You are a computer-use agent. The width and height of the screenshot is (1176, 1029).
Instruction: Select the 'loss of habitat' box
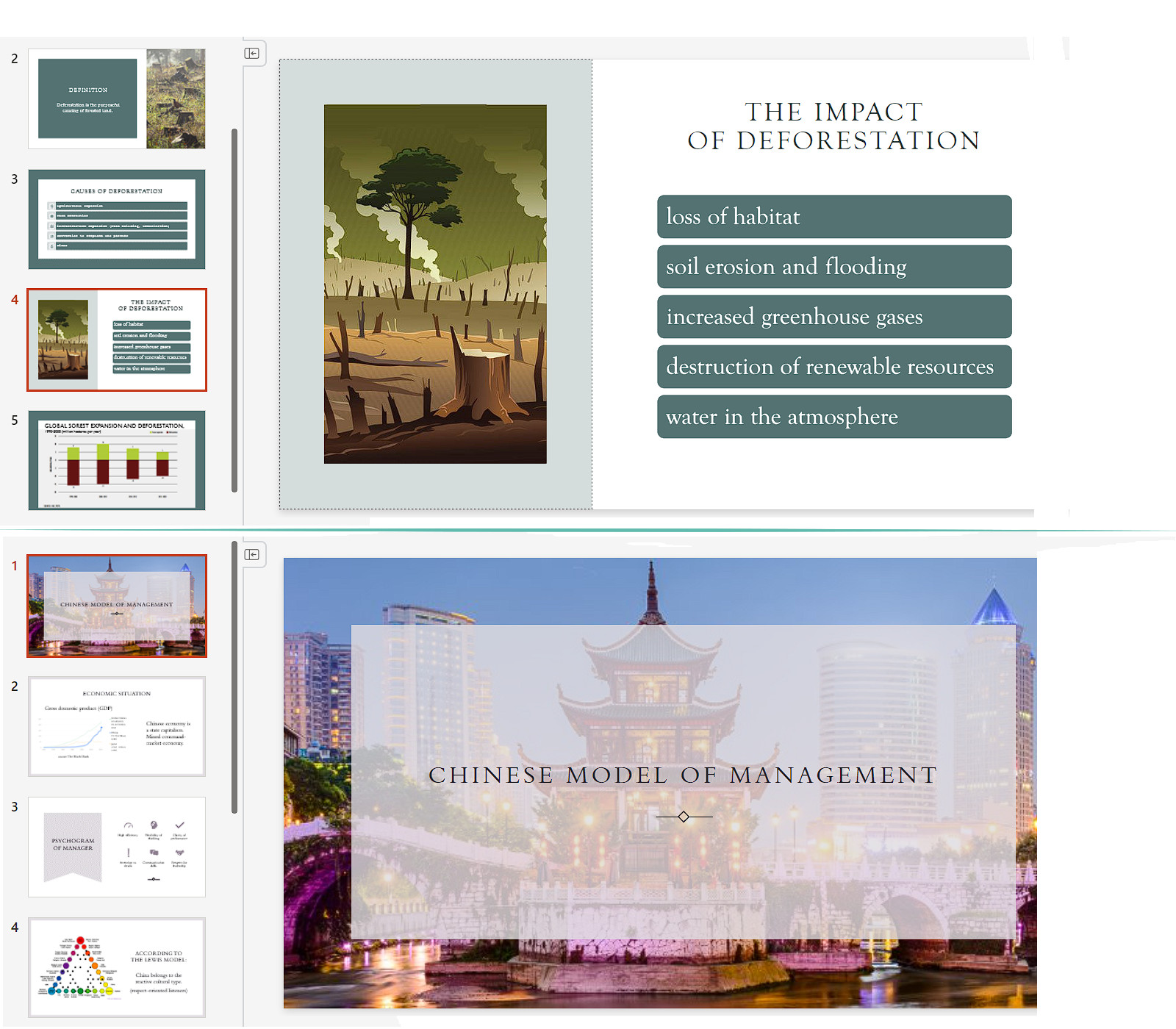(x=834, y=217)
